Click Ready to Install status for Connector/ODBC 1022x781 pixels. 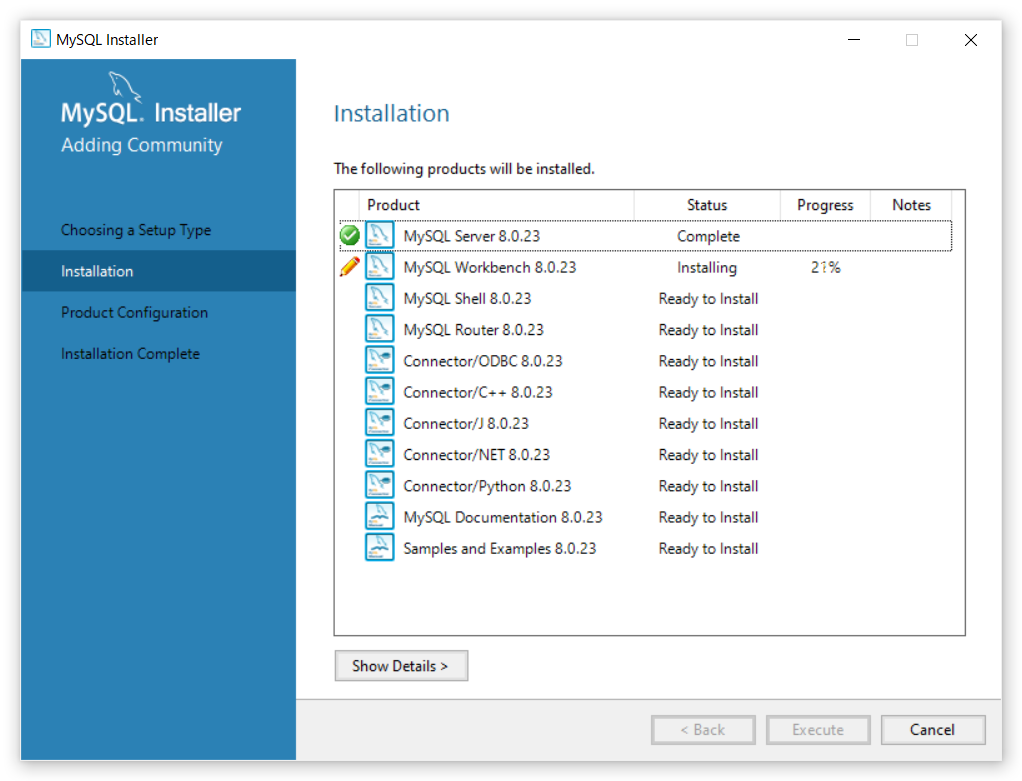coord(708,361)
